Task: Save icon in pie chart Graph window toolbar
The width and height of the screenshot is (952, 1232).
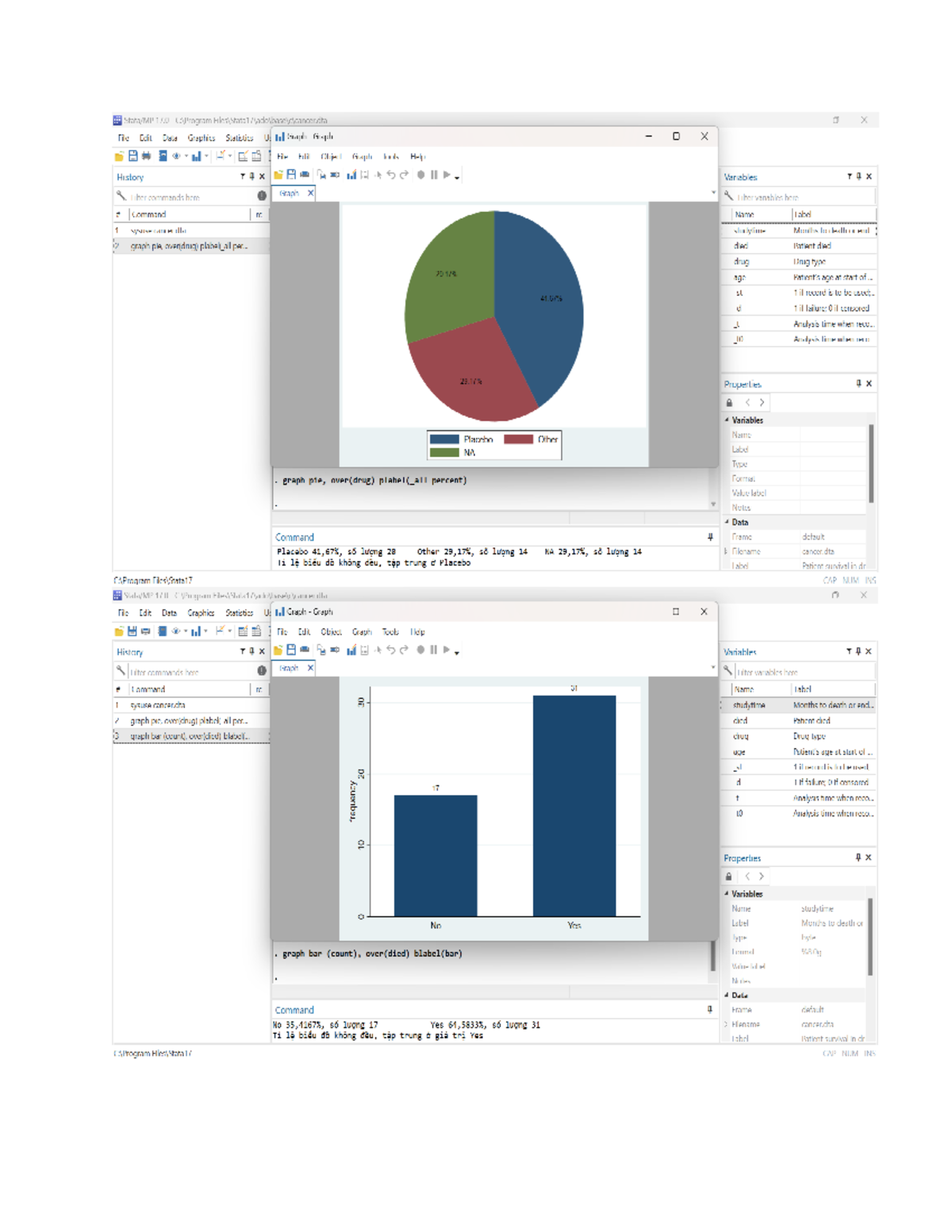Action: (x=291, y=175)
